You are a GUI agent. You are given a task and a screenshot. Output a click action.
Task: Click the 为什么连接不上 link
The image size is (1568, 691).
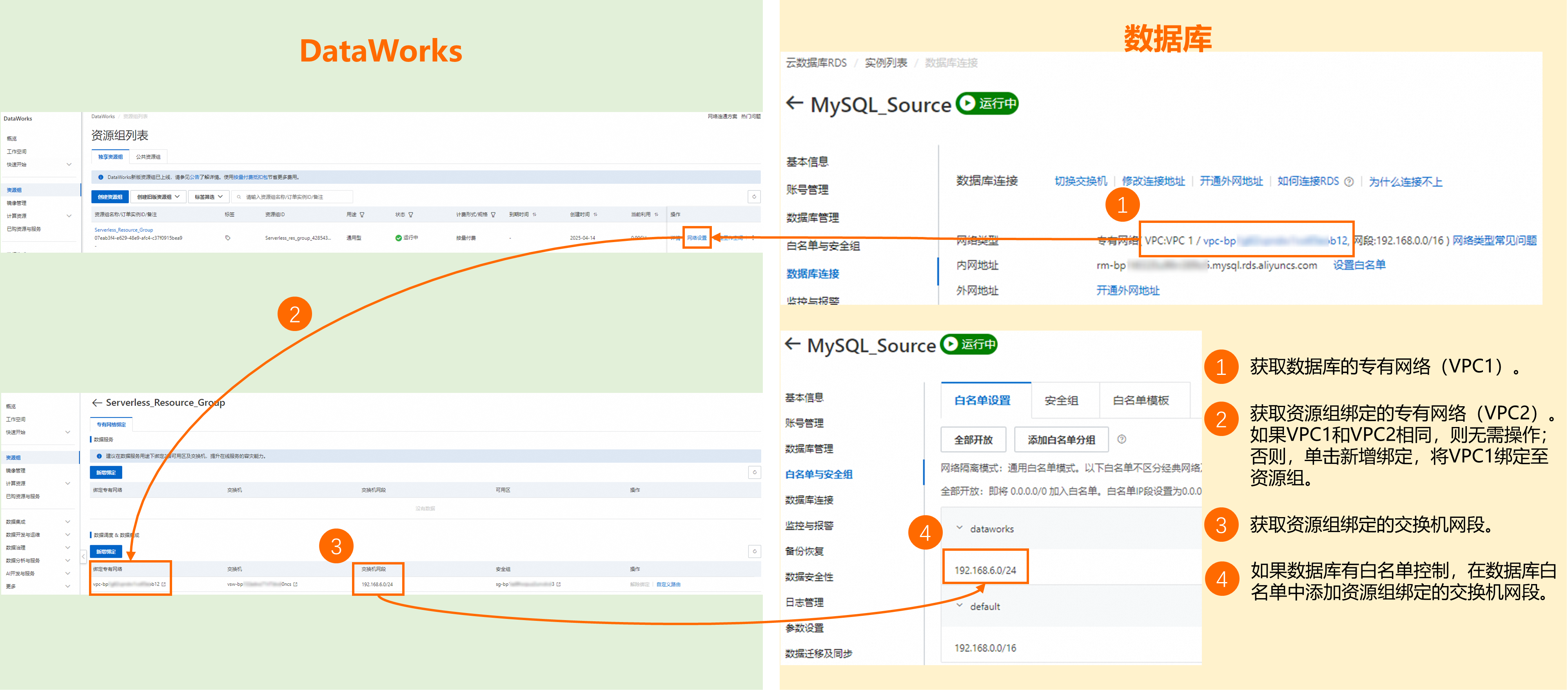1405,182
